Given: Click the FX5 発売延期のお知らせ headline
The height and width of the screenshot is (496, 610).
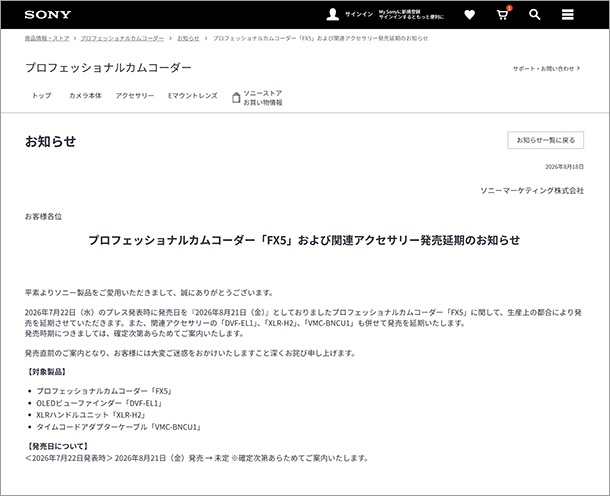Looking at the screenshot, I should click(x=304, y=240).
